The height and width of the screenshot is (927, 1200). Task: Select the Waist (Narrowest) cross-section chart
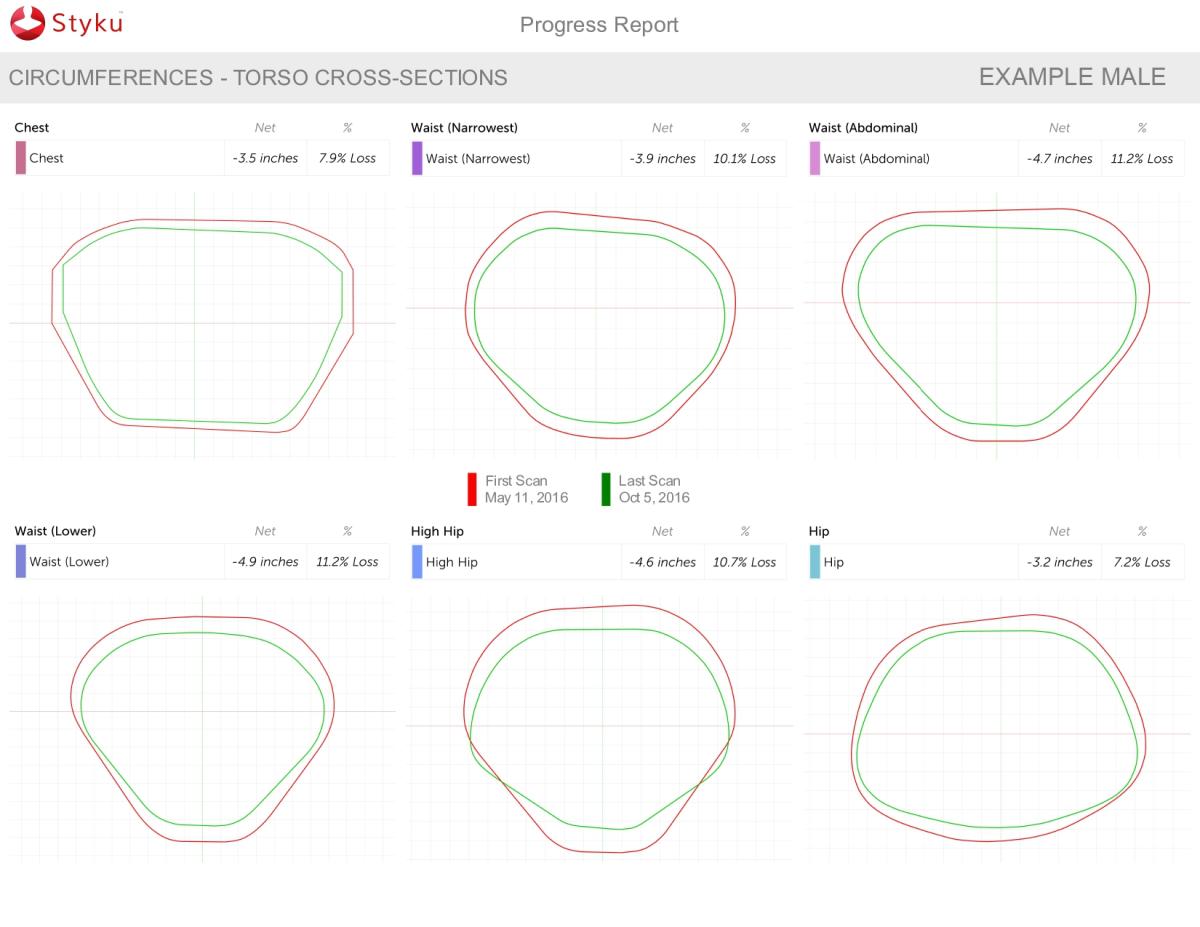pos(599,325)
